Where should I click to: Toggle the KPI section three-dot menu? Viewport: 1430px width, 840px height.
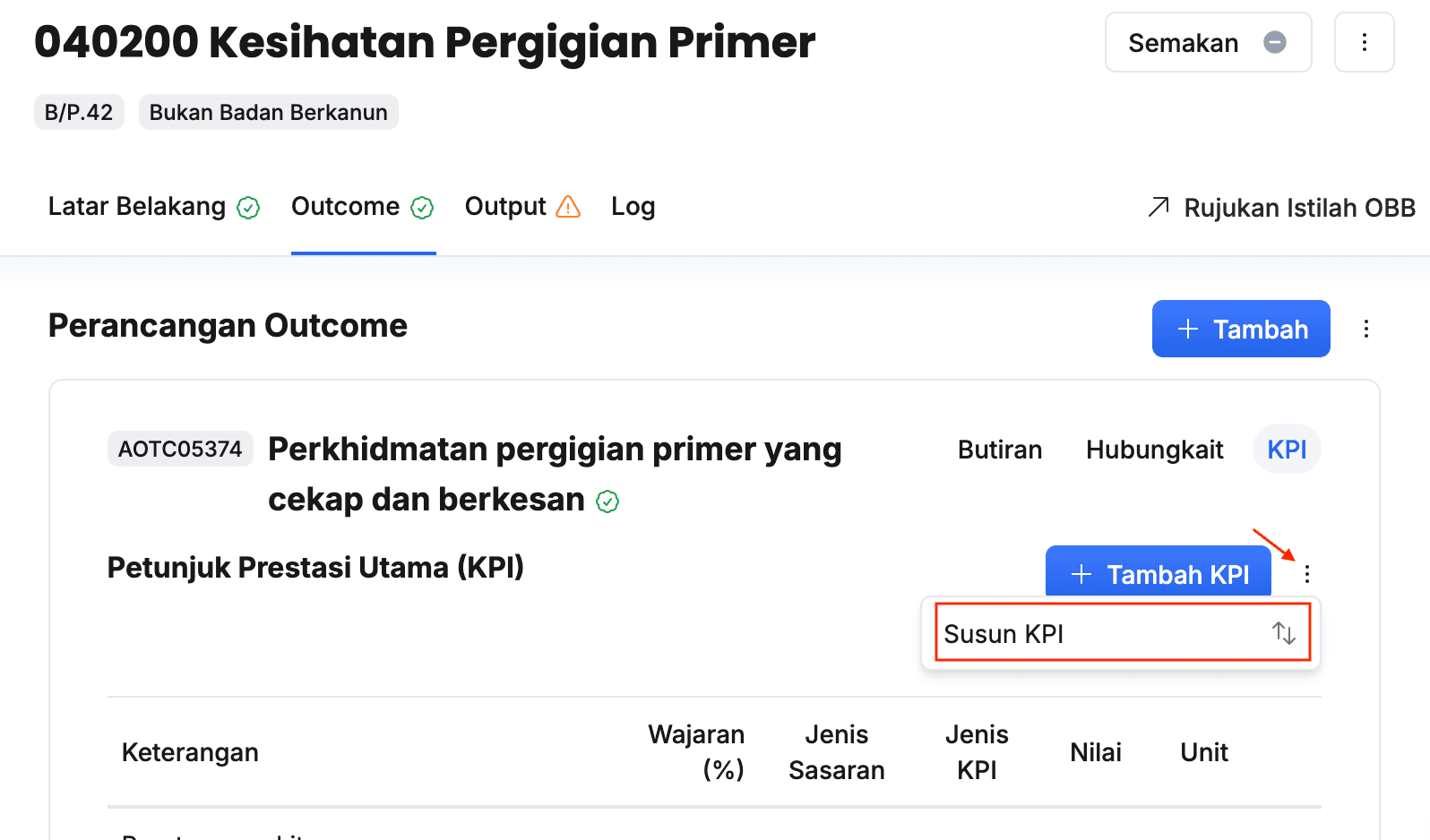pos(1307,574)
